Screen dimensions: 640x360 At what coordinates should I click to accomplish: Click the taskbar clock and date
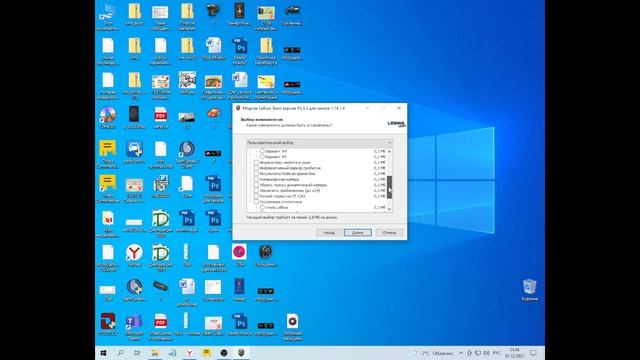[x=514, y=353]
